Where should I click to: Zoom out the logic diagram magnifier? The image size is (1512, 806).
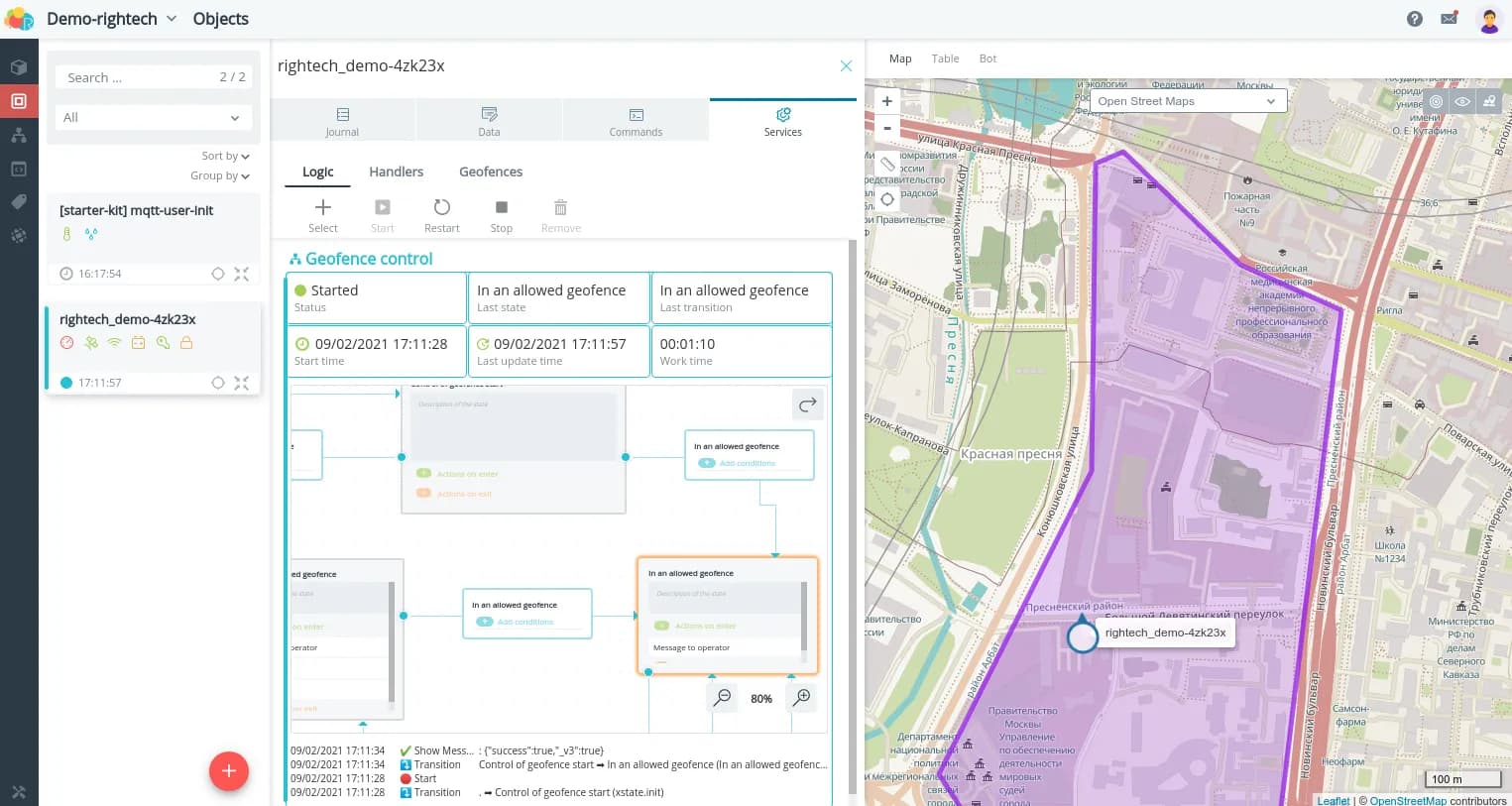tap(723, 698)
